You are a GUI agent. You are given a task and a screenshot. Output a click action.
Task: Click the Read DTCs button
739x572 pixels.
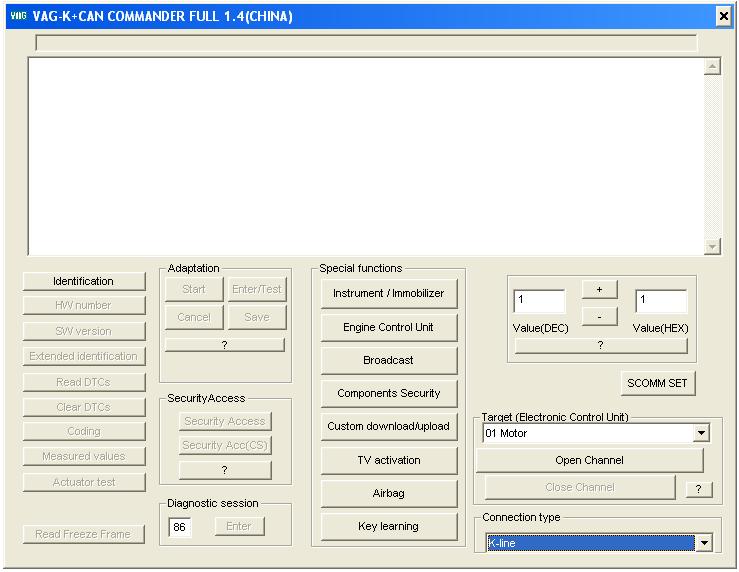[84, 382]
